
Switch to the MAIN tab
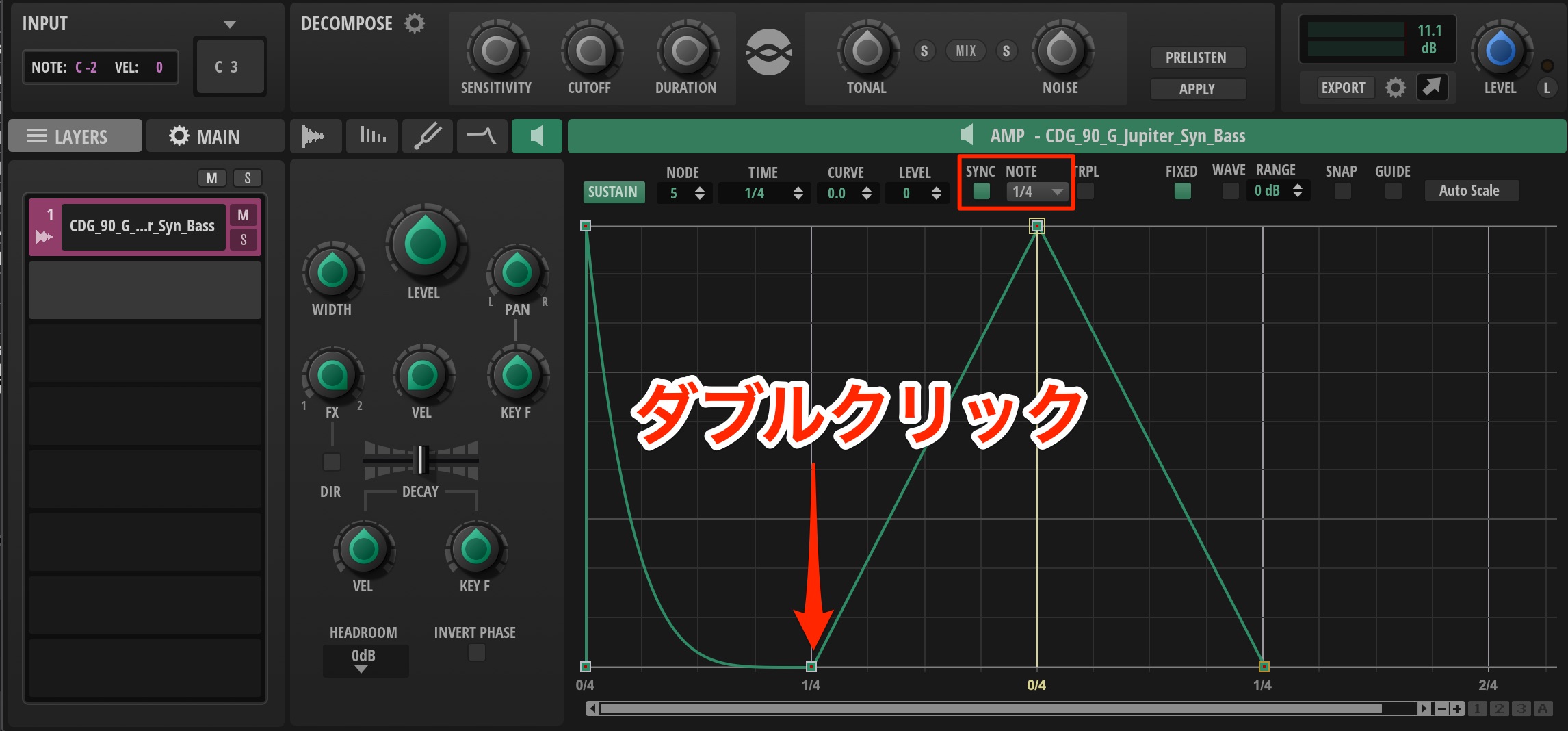click(215, 136)
